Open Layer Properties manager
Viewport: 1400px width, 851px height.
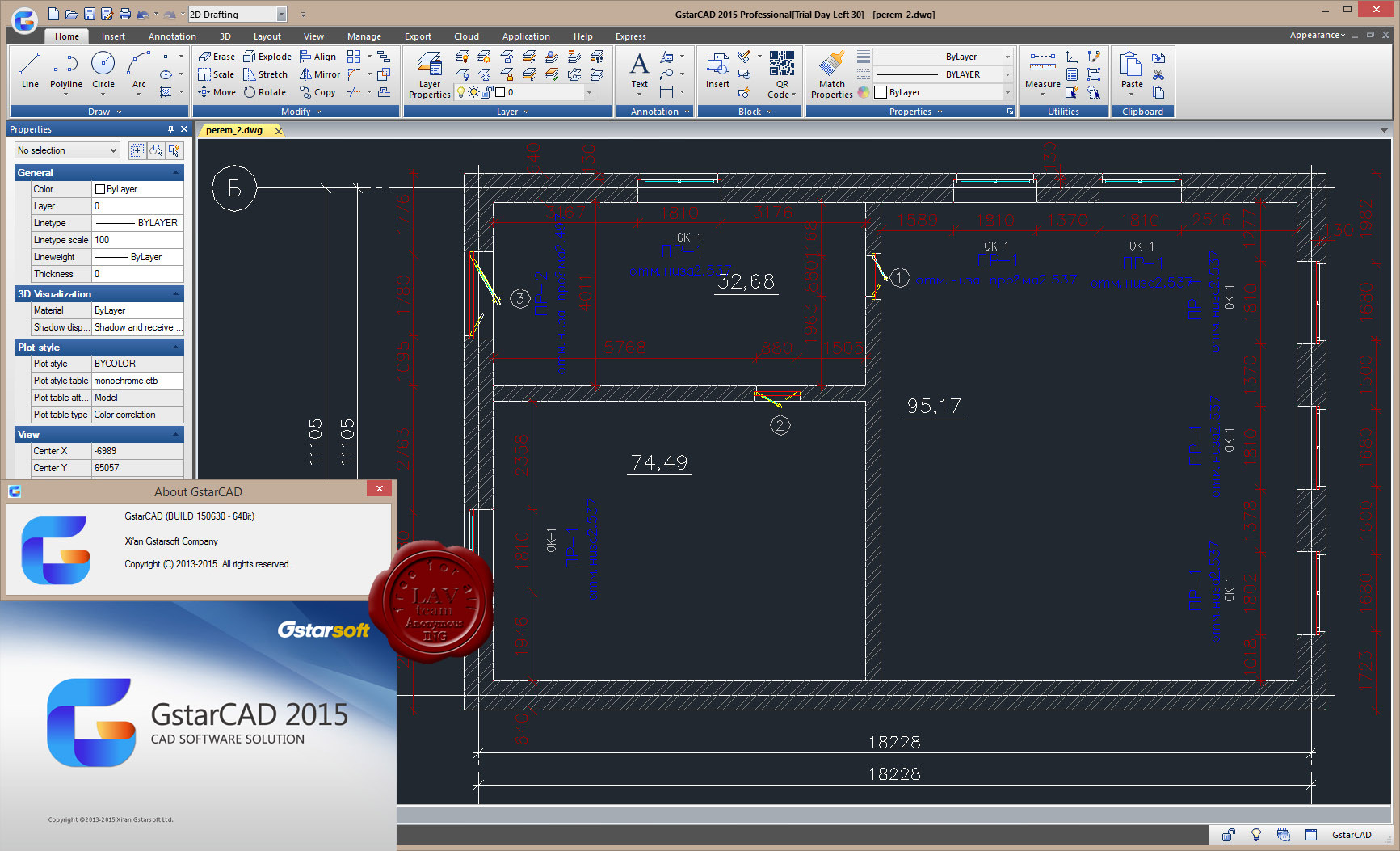click(x=430, y=74)
